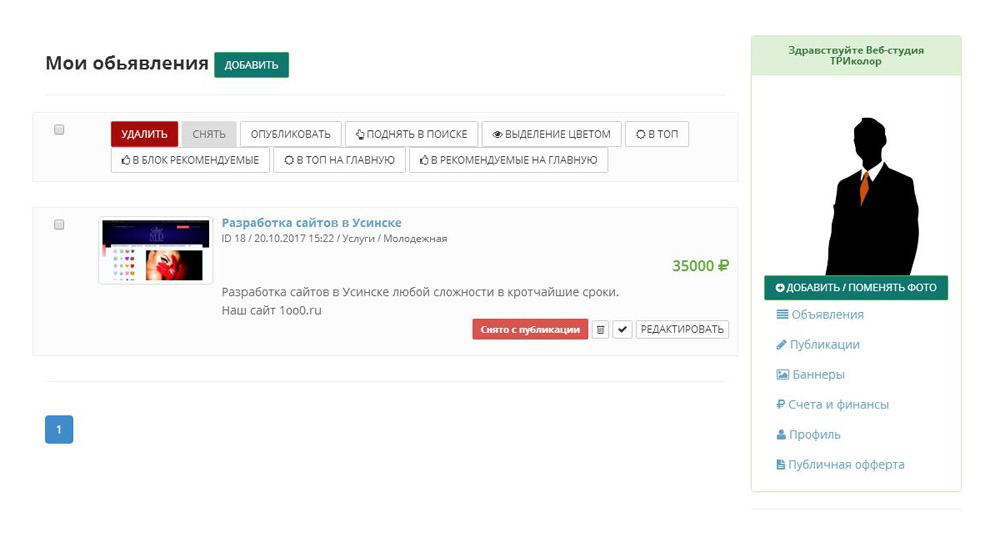The image size is (1000, 550).
Task: Click the Мои обьявления heading
Action: click(x=127, y=63)
